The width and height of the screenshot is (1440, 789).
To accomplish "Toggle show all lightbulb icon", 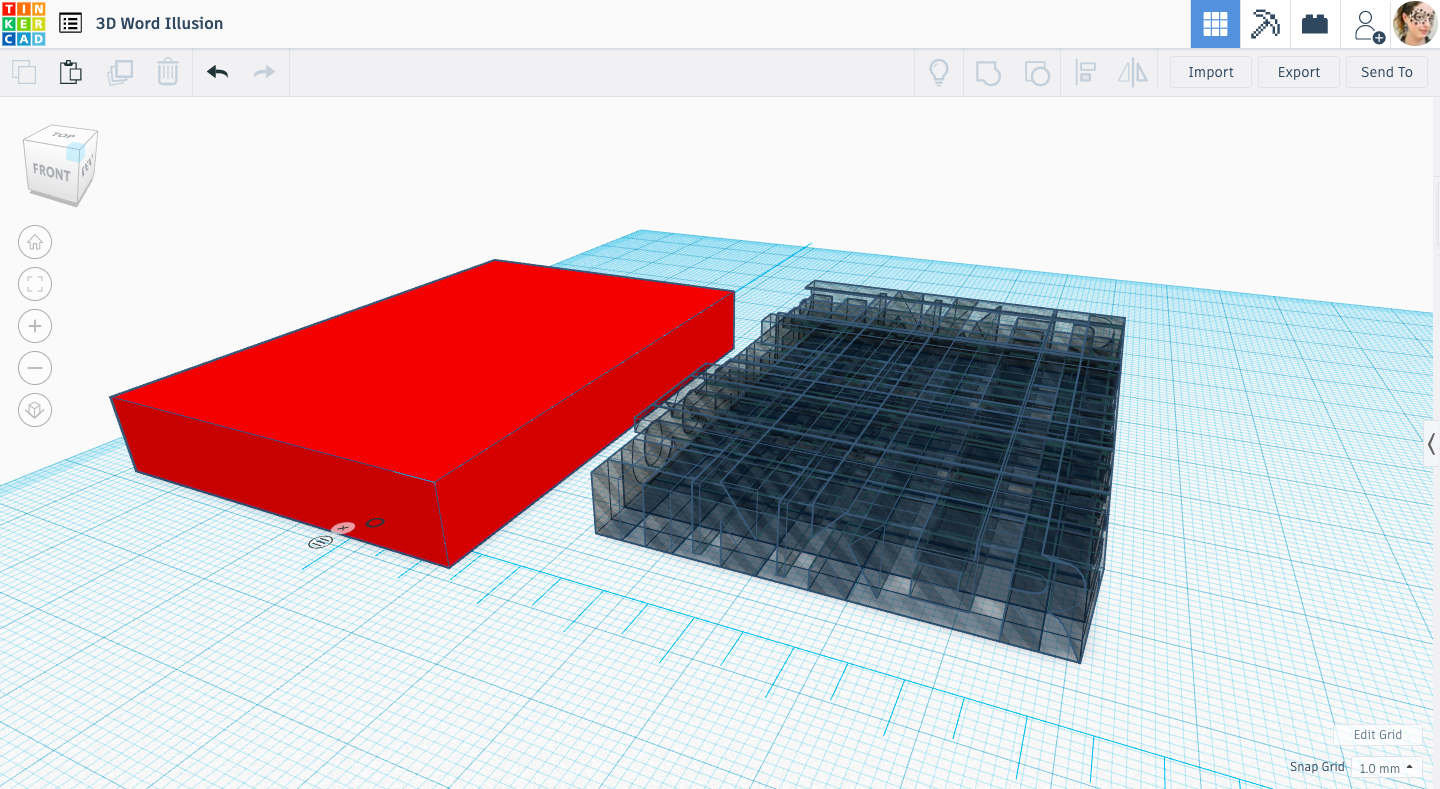I will (939, 72).
